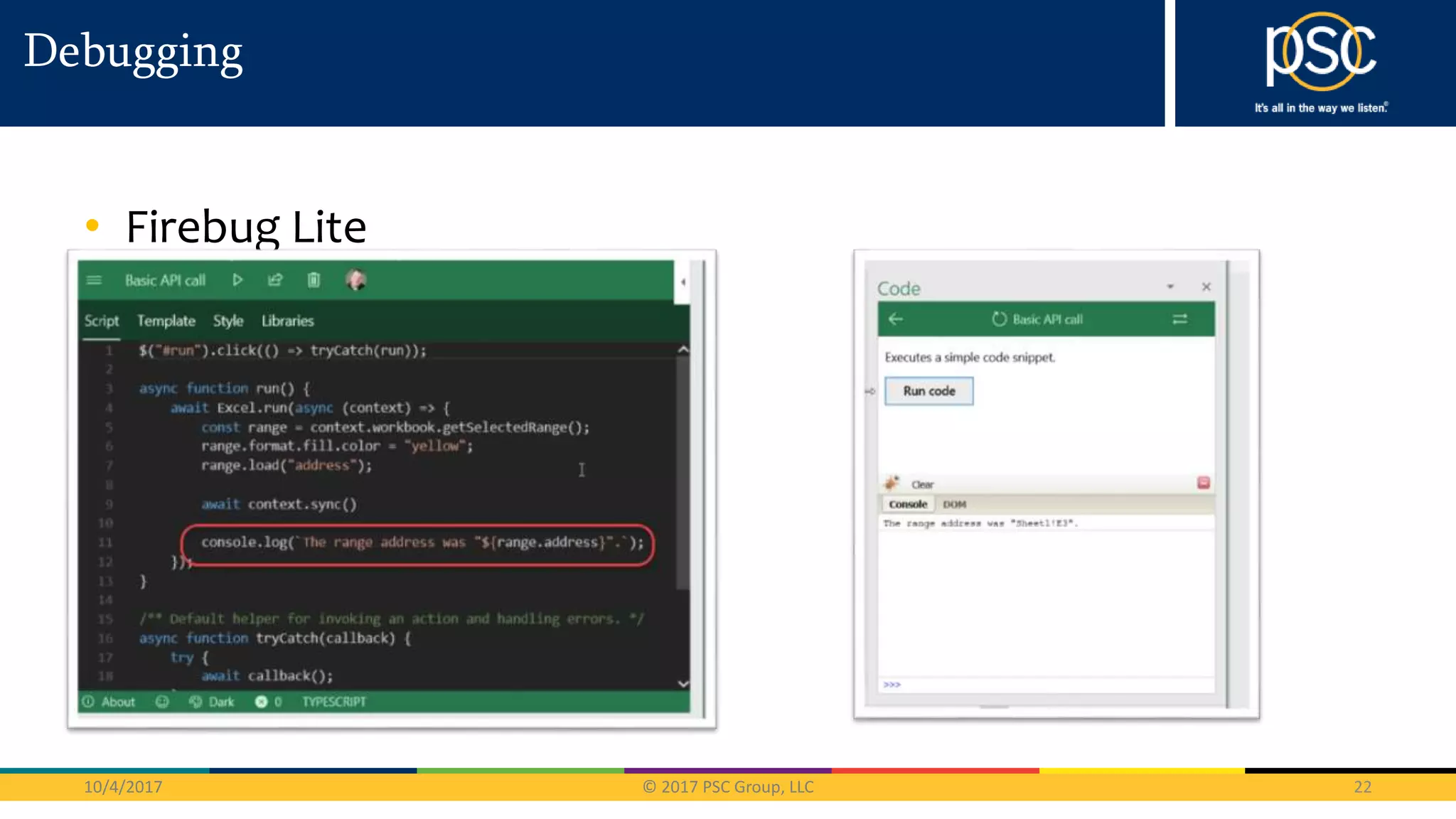Click the Firebug bug icon

click(x=892, y=483)
